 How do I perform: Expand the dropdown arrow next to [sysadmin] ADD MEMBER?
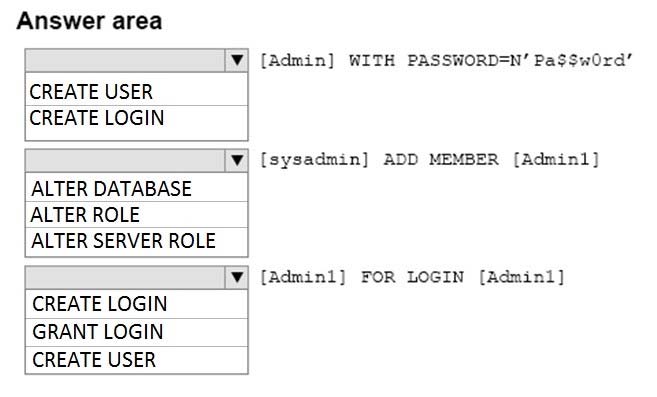(x=237, y=160)
